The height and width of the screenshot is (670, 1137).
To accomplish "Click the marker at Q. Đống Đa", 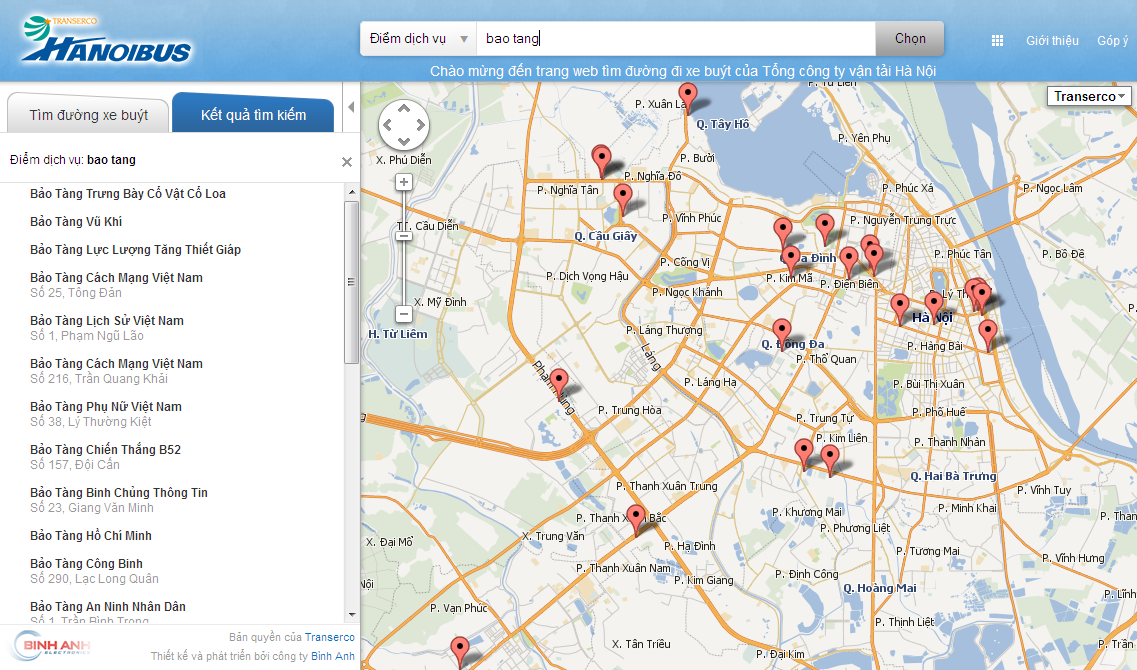I will point(782,334).
